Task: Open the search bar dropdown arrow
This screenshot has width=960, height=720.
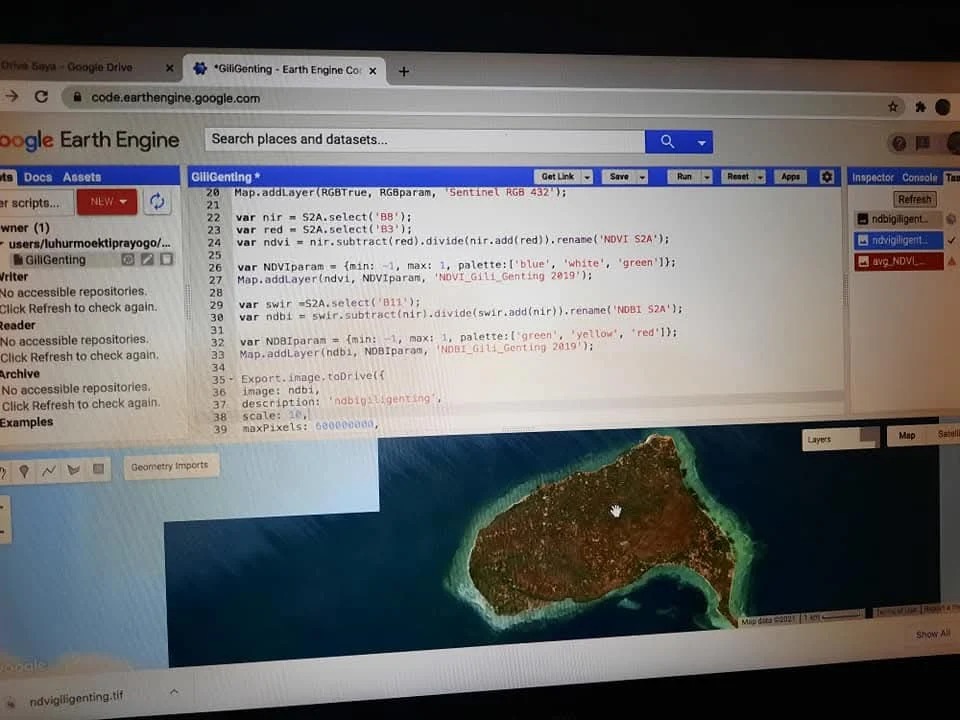Action: [702, 143]
